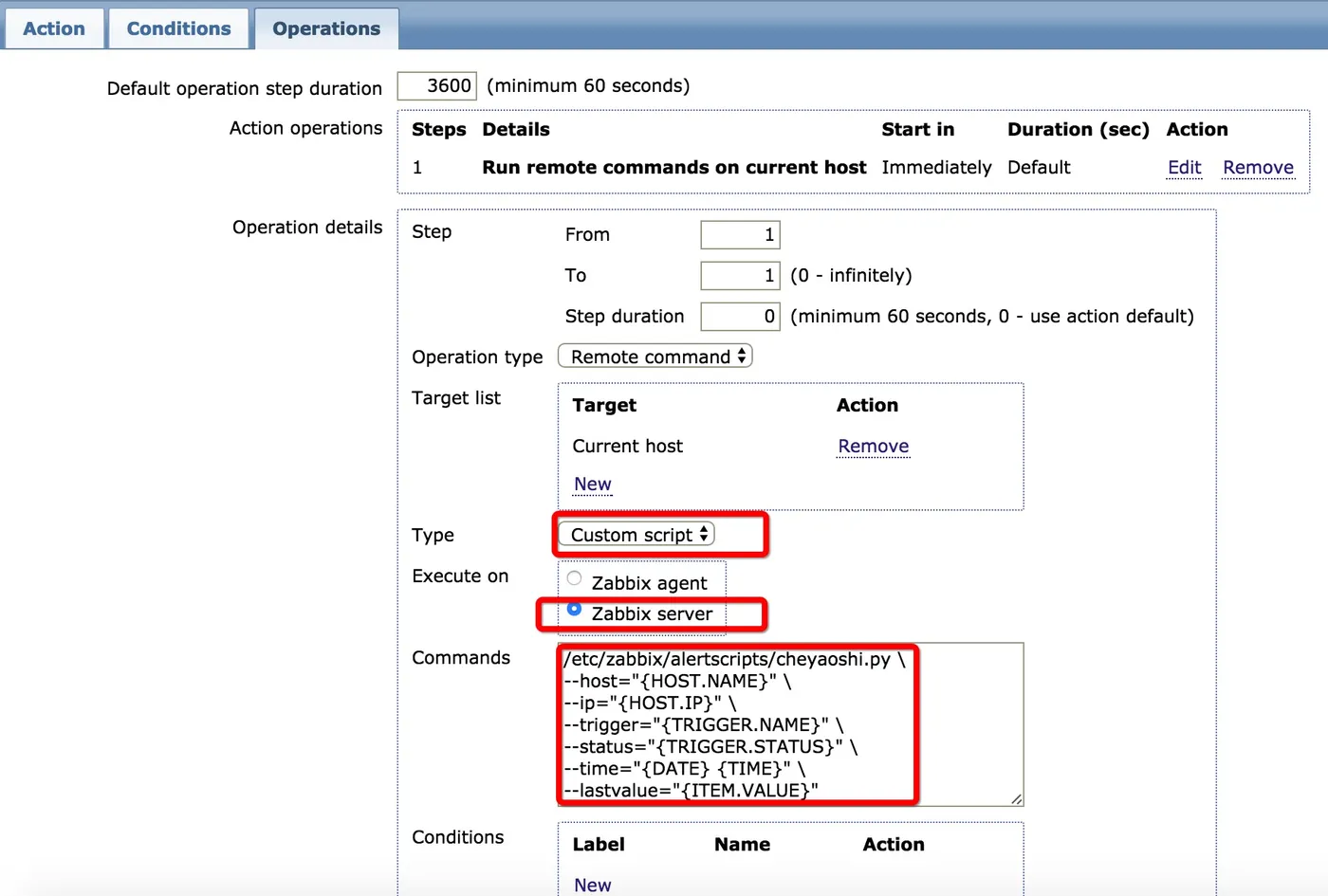Click the 'Duration (sec)' column header
The height and width of the screenshot is (896, 1328).
tap(1079, 130)
